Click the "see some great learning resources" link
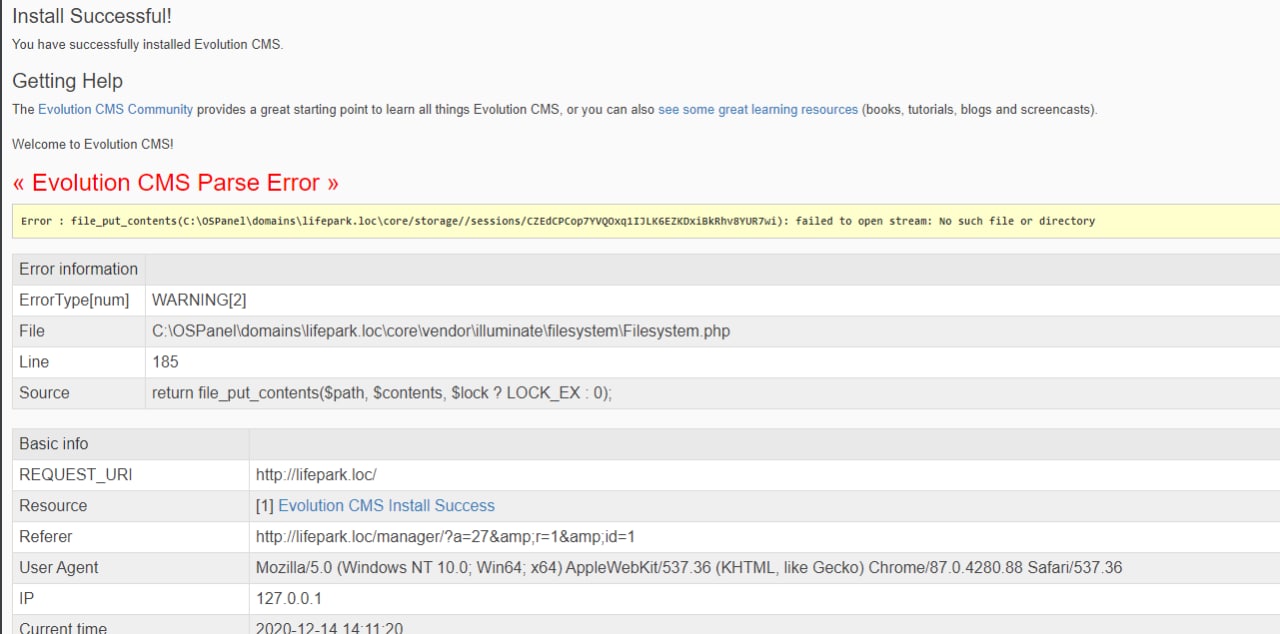 tap(758, 109)
